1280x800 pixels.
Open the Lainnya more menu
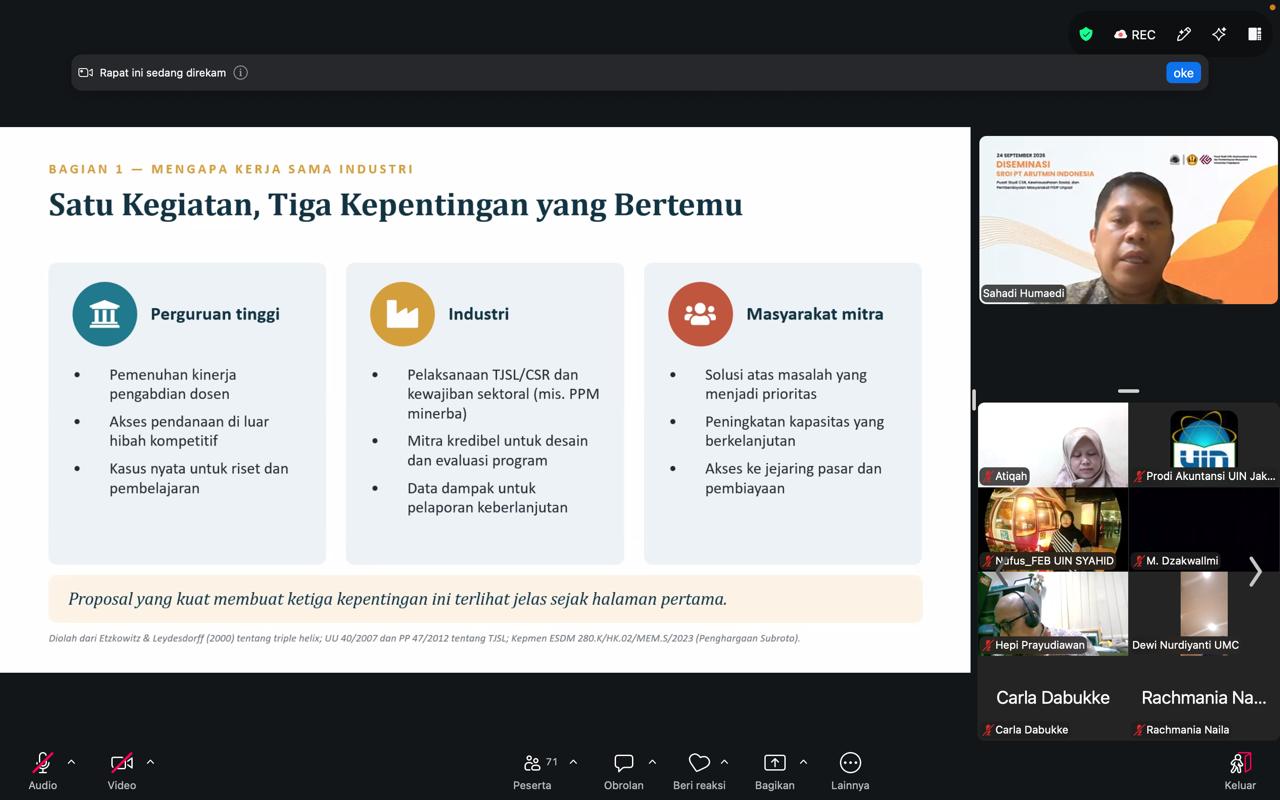point(850,771)
